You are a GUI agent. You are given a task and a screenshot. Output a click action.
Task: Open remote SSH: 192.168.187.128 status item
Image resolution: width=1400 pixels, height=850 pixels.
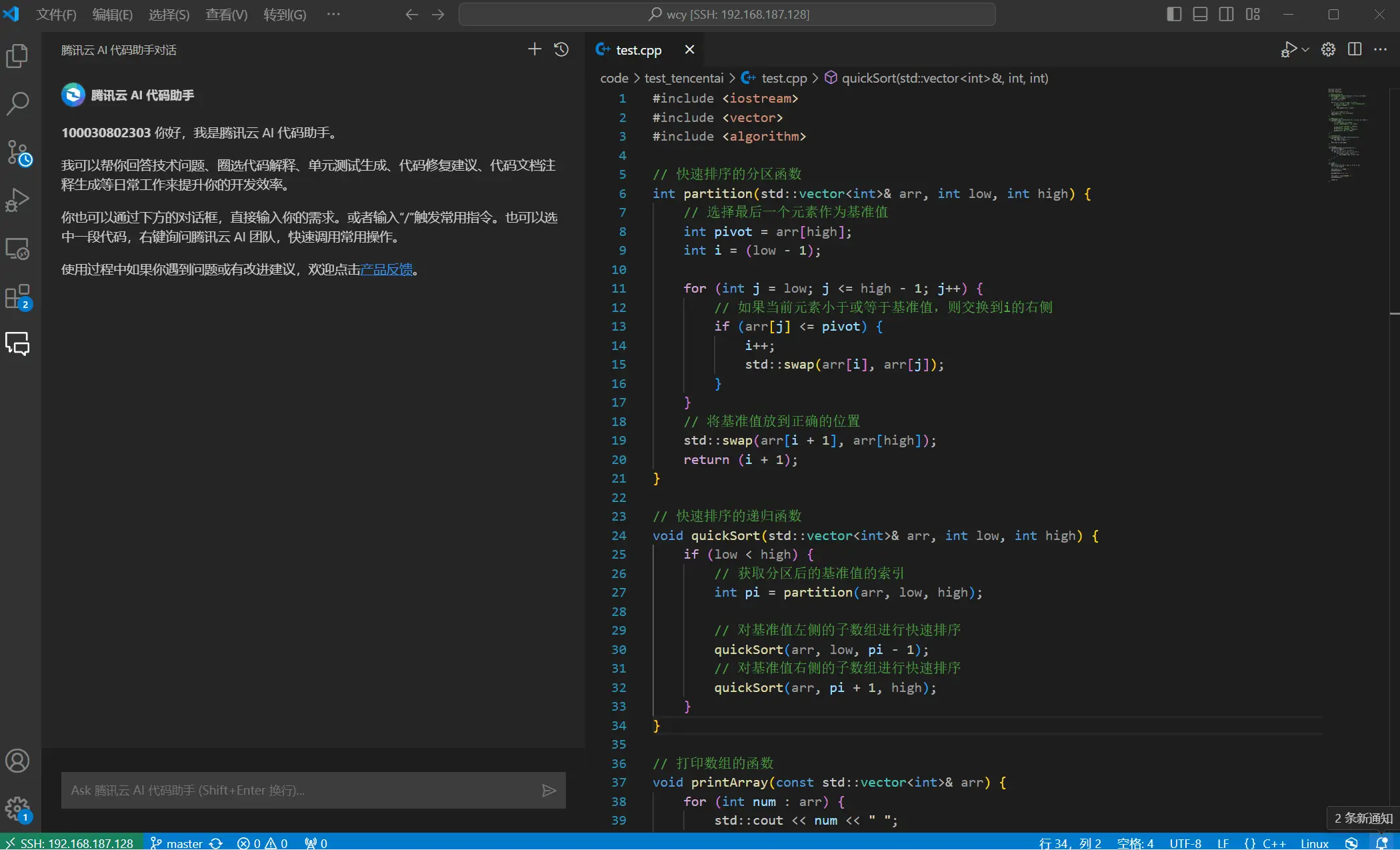click(x=70, y=843)
